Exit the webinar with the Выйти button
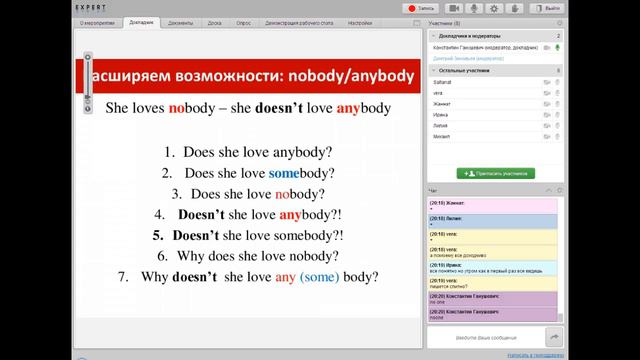Screen dimensions: 640x360 [x=547, y=8]
